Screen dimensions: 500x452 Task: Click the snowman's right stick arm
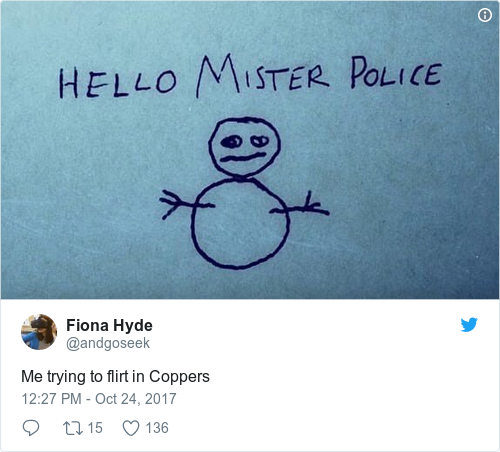[x=299, y=207]
